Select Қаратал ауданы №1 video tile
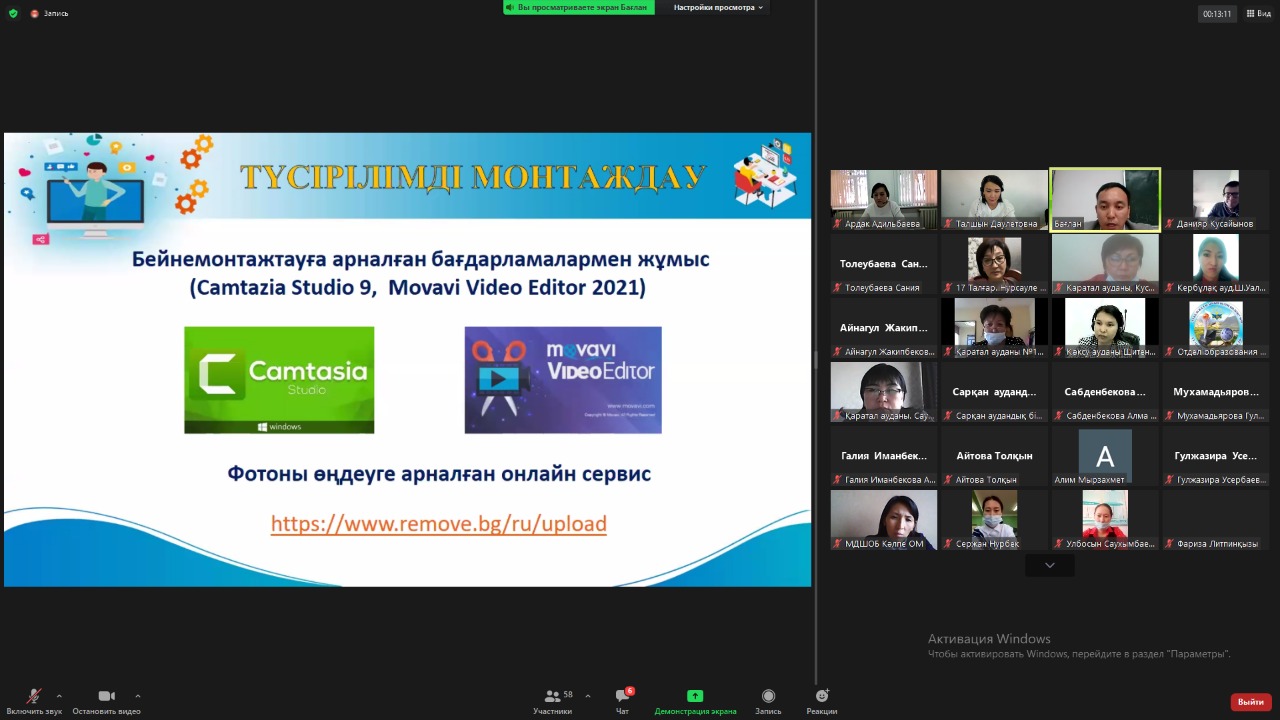The width and height of the screenshot is (1280, 720). [994, 328]
